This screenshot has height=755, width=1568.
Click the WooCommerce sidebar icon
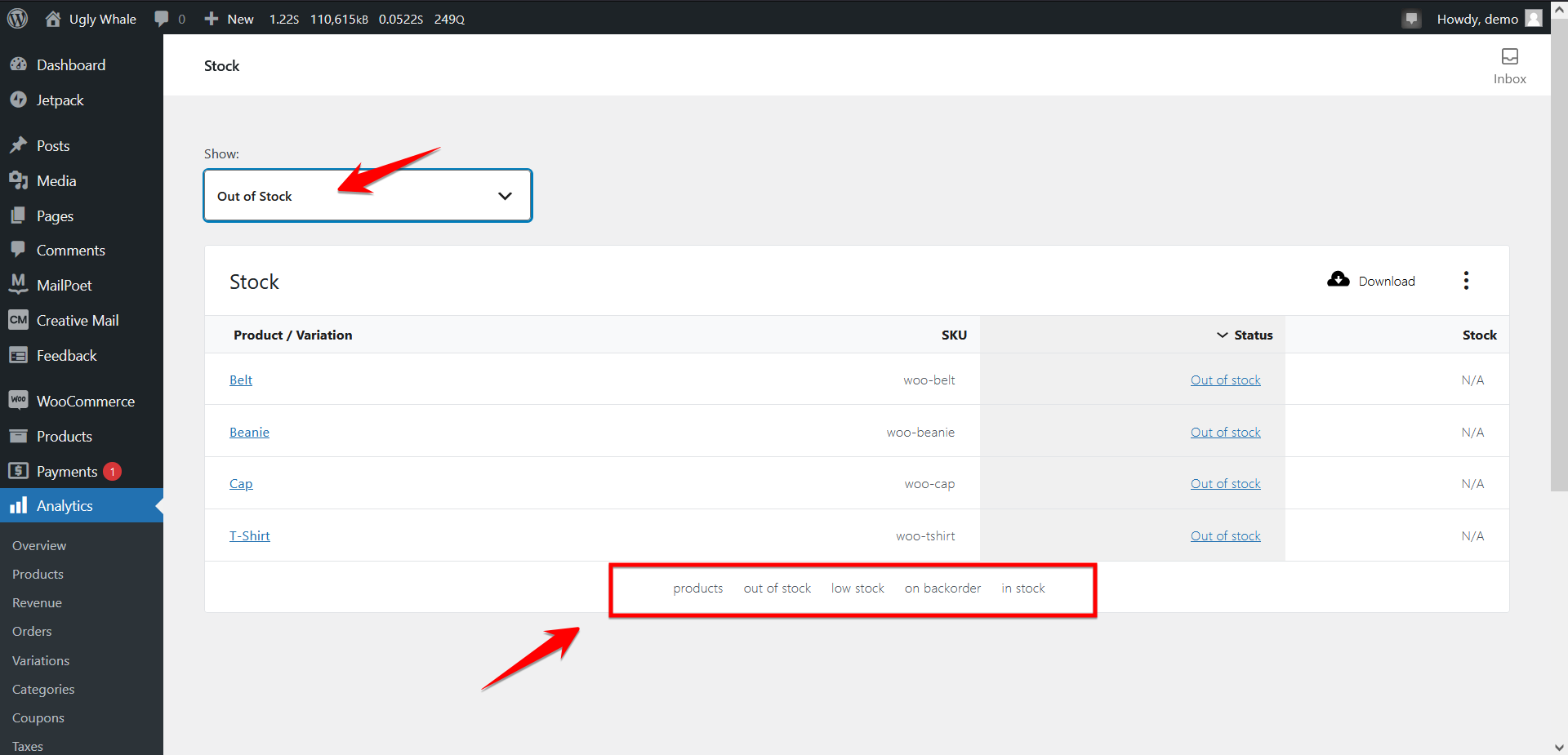coord(19,400)
